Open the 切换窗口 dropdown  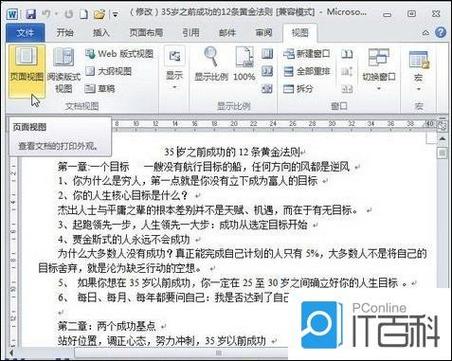[379, 69]
